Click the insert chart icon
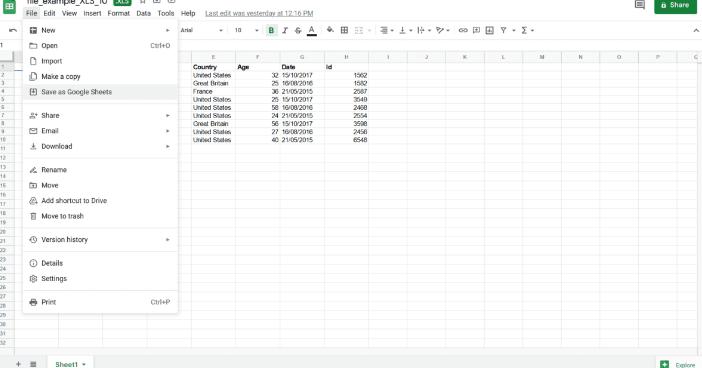702x368 pixels. 490,30
